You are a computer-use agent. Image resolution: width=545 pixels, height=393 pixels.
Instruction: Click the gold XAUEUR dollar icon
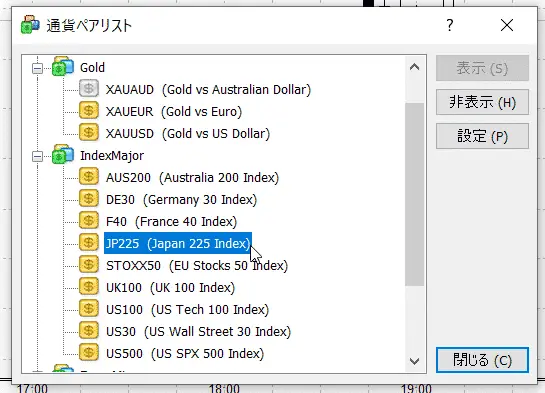tap(89, 111)
